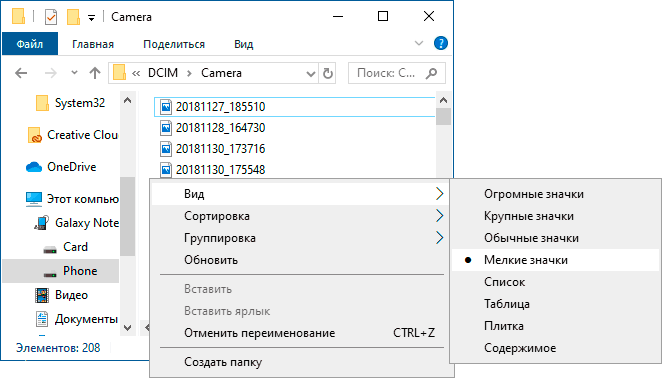Open the Сортировка submenu

point(300,216)
